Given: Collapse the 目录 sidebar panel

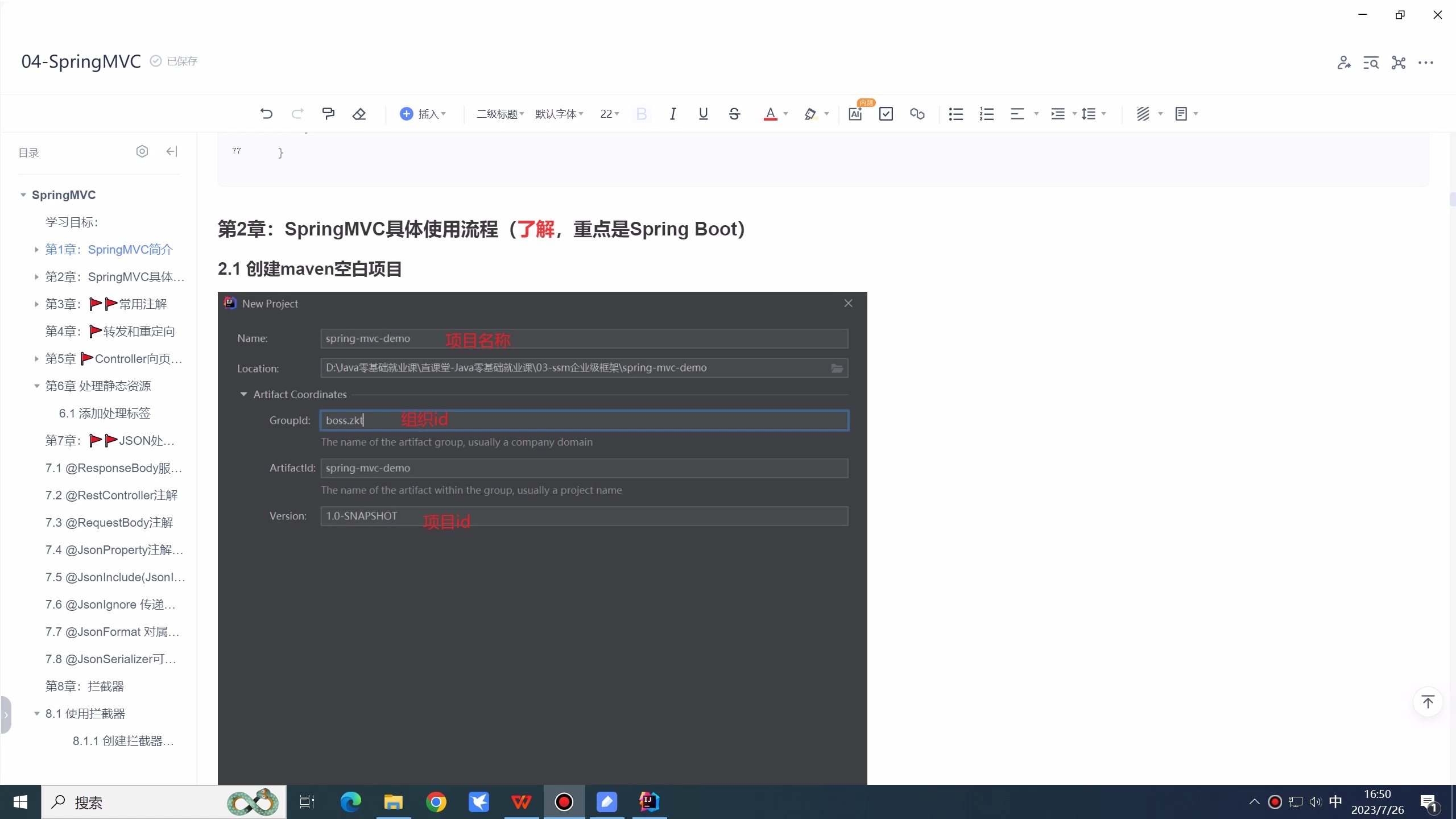Looking at the screenshot, I should [172, 151].
